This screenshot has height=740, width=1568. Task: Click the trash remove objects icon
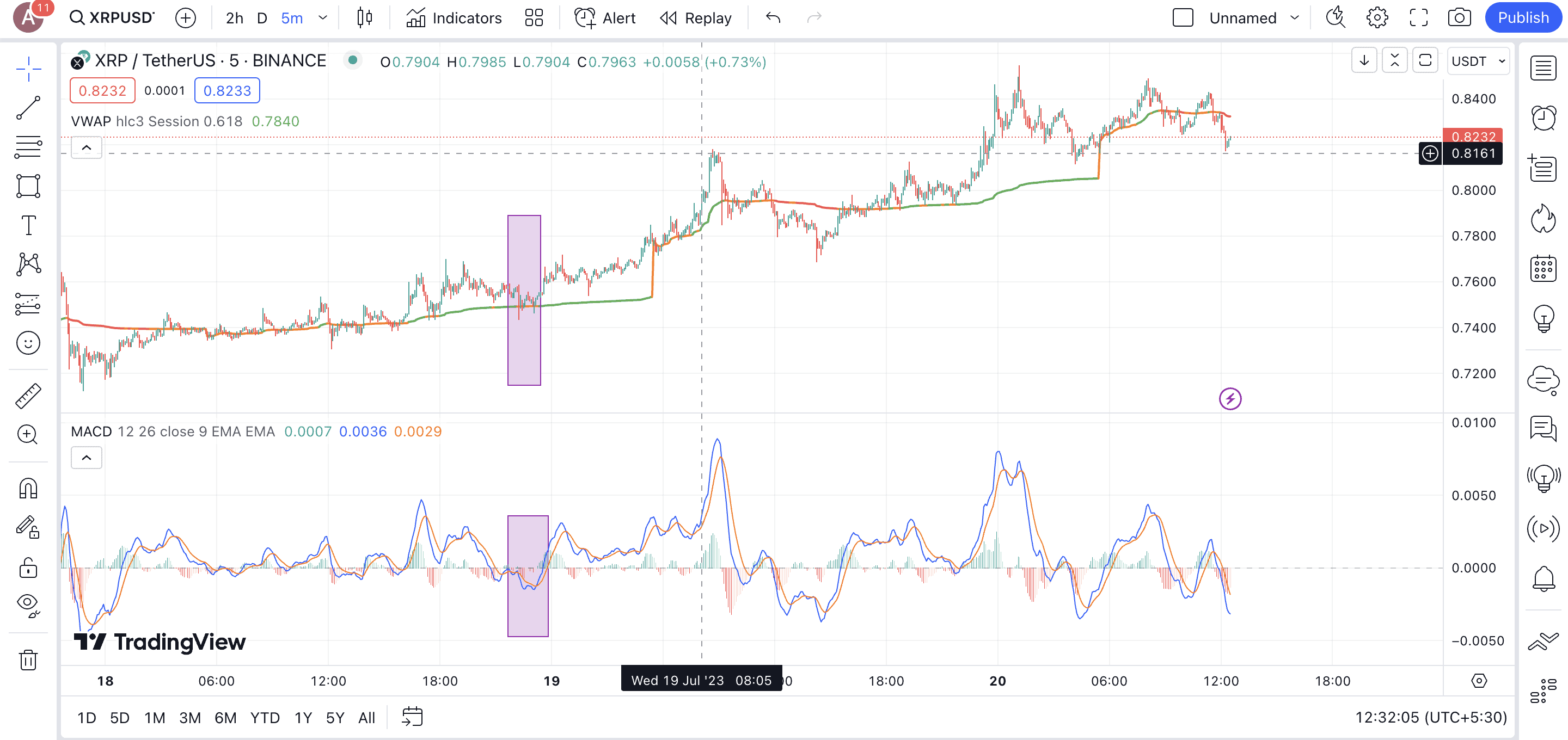(x=28, y=659)
